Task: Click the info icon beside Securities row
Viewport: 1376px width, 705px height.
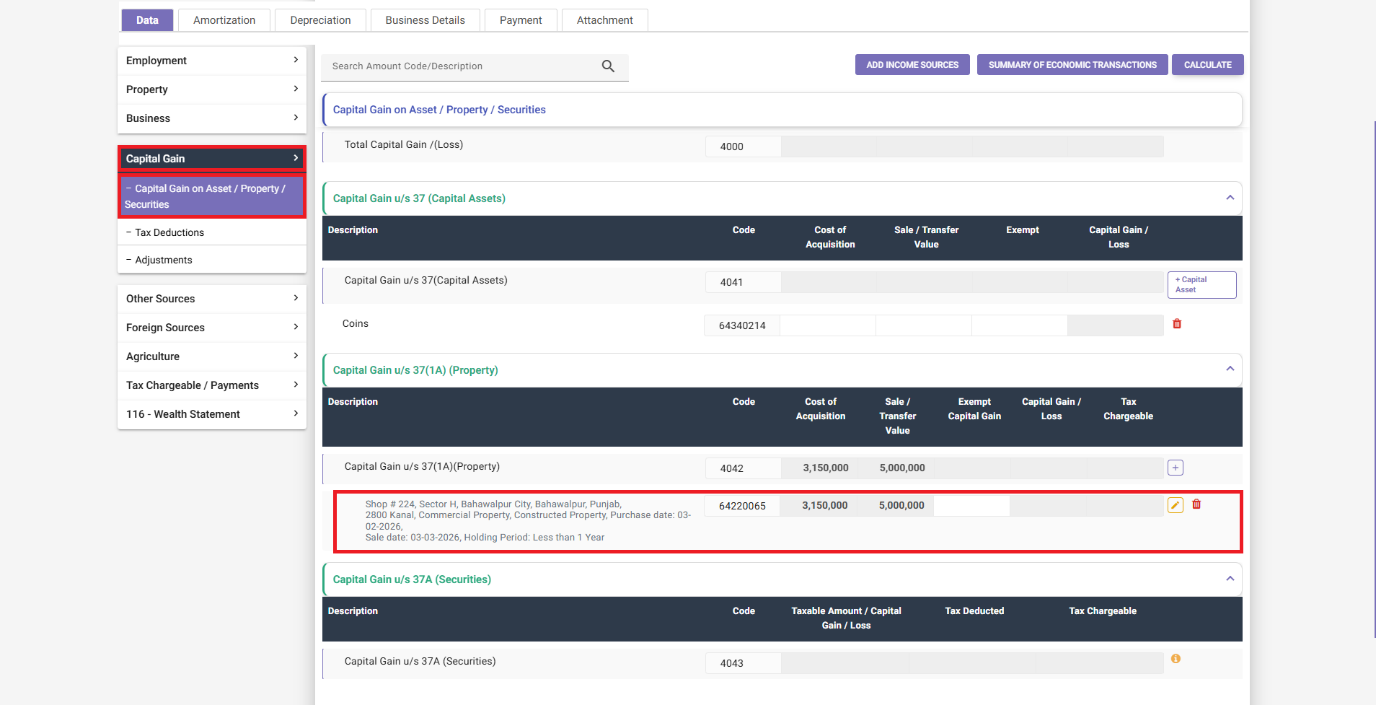Action: pyautogui.click(x=1176, y=659)
